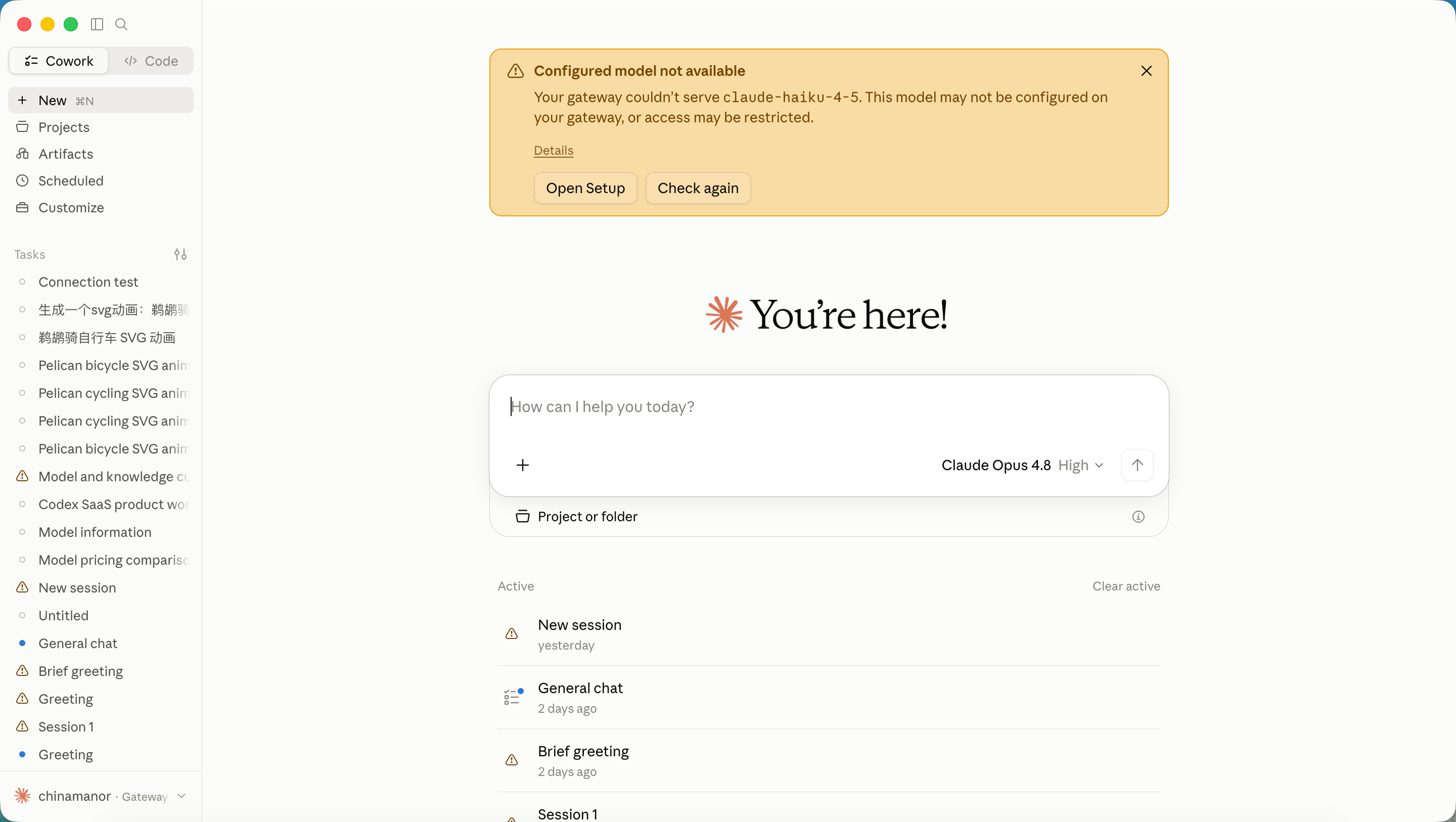Open the New session entry from yesterday

click(x=829, y=634)
